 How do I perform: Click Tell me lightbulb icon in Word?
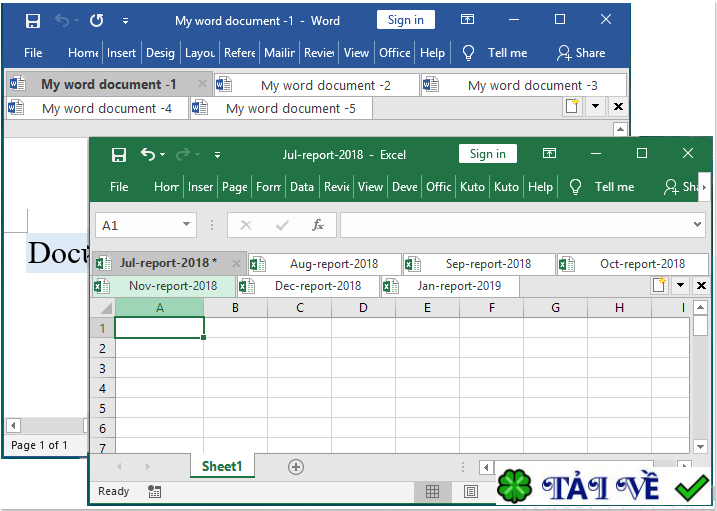point(468,53)
